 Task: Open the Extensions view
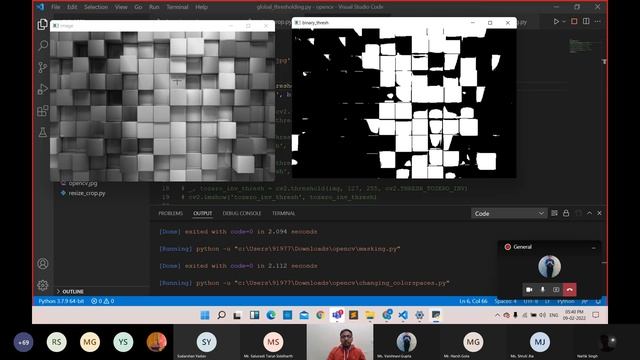pyautogui.click(x=42, y=111)
